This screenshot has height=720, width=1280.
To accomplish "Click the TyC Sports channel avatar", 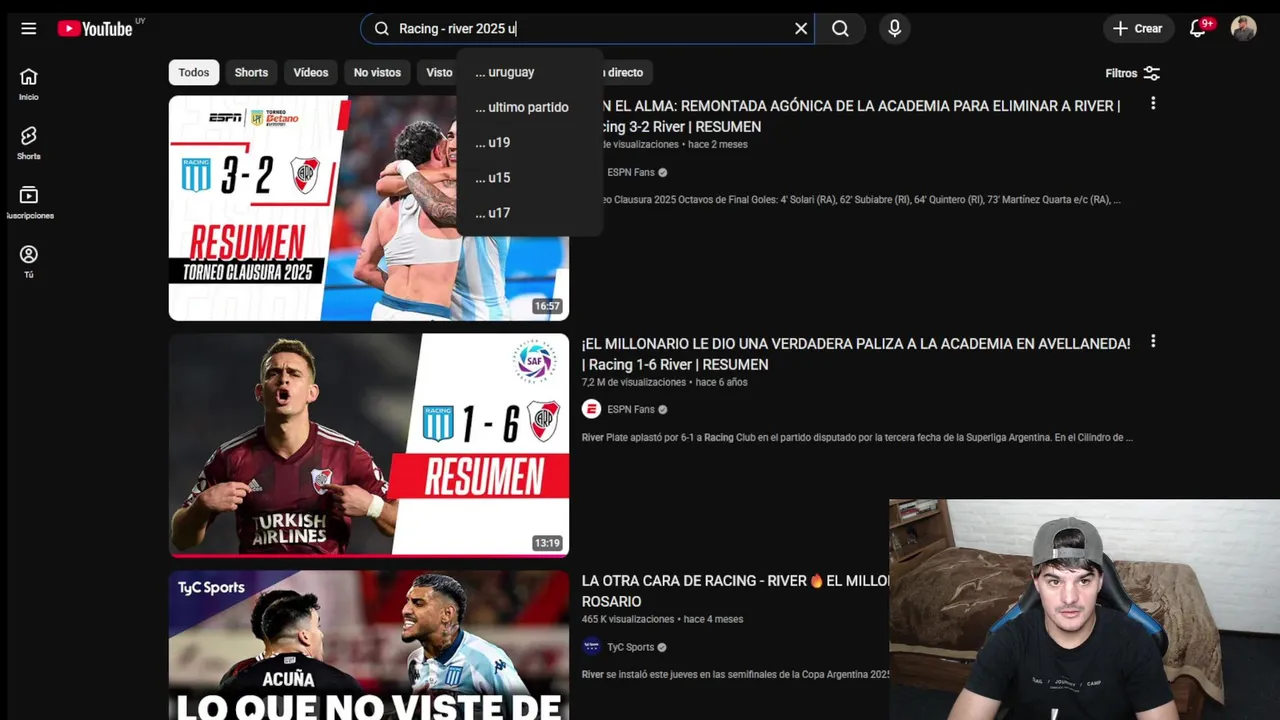I will coord(591,647).
